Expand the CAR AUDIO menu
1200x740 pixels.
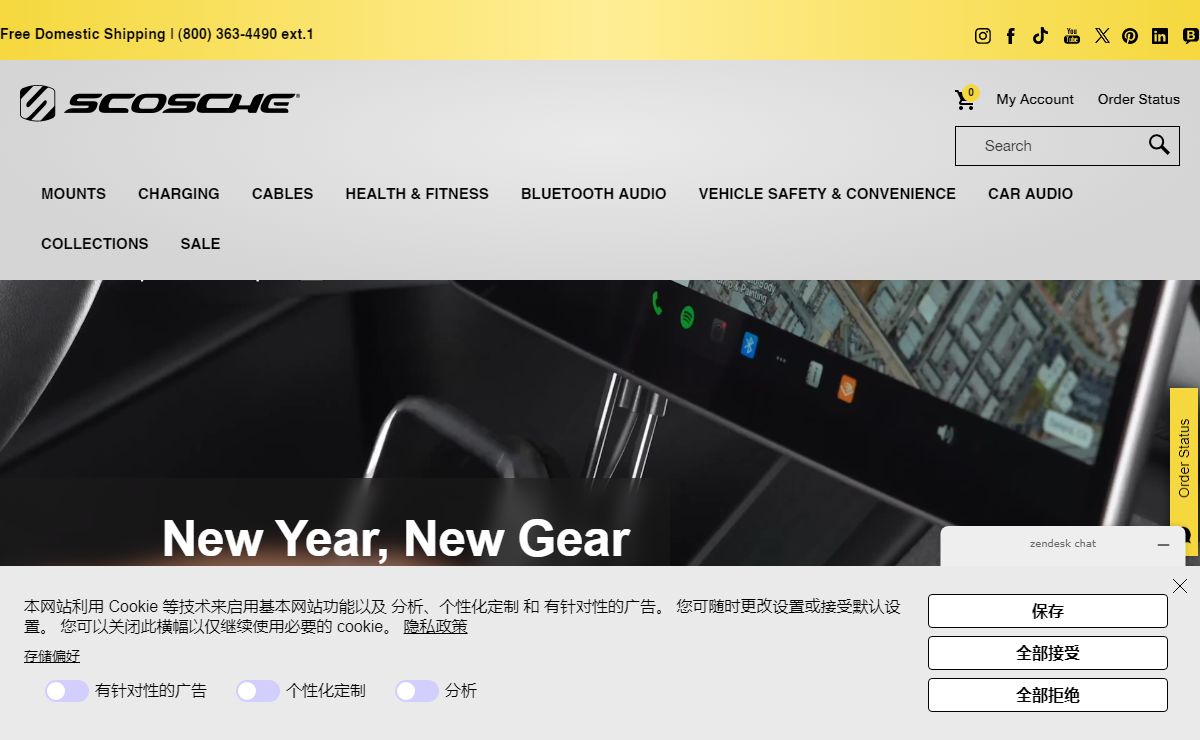[1030, 194]
